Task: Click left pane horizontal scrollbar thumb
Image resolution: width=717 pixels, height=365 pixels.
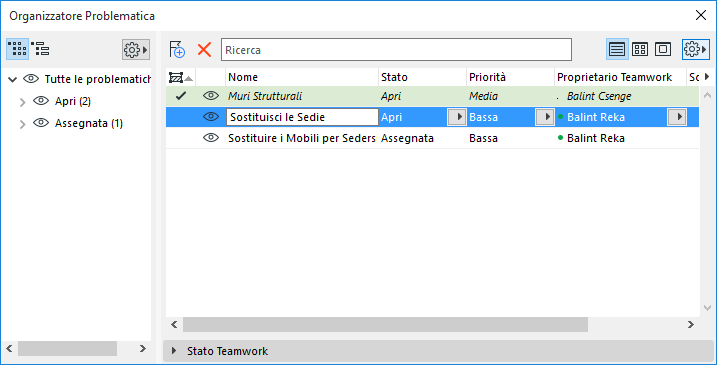Action: (67, 349)
